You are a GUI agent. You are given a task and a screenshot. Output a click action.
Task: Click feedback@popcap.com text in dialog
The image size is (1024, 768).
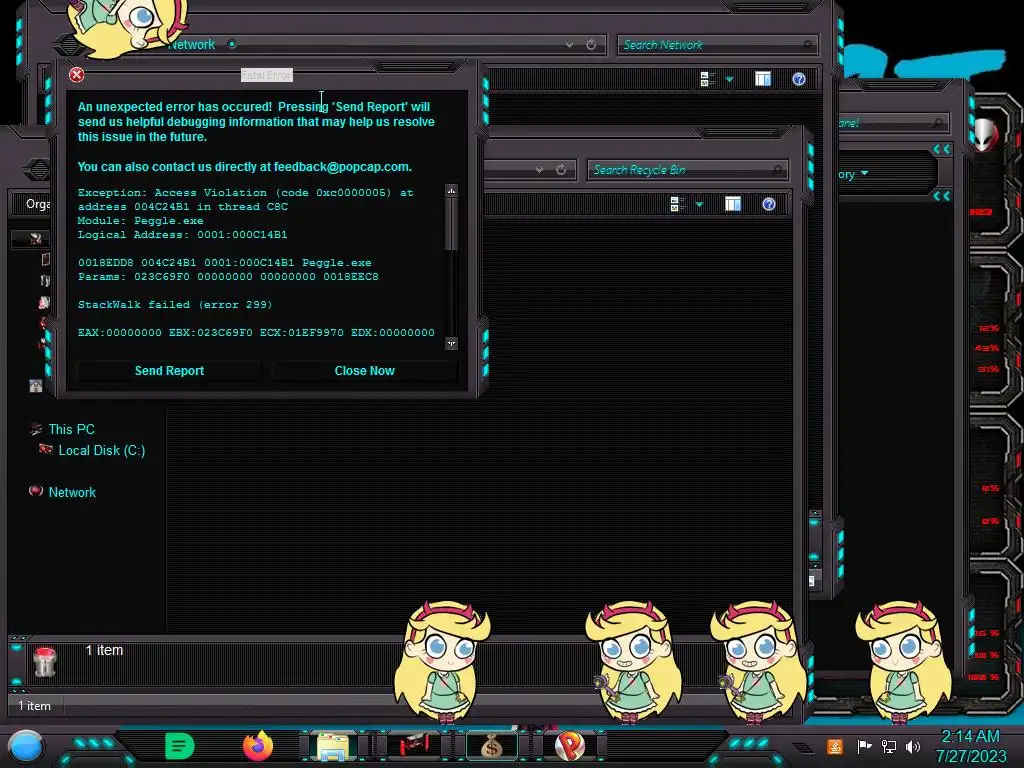coord(342,167)
